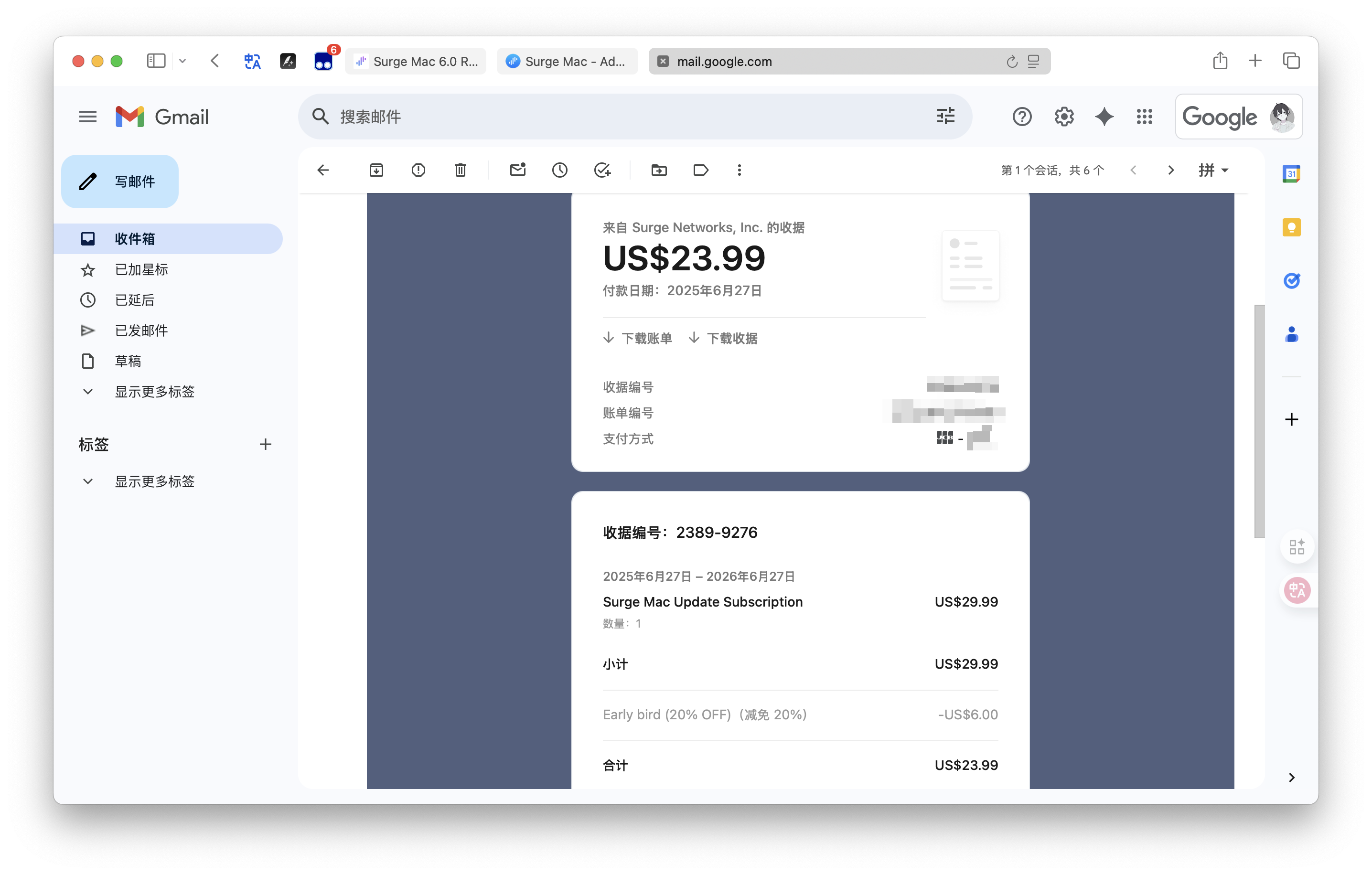Report this email as spam
The image size is (1372, 875).
click(x=418, y=170)
